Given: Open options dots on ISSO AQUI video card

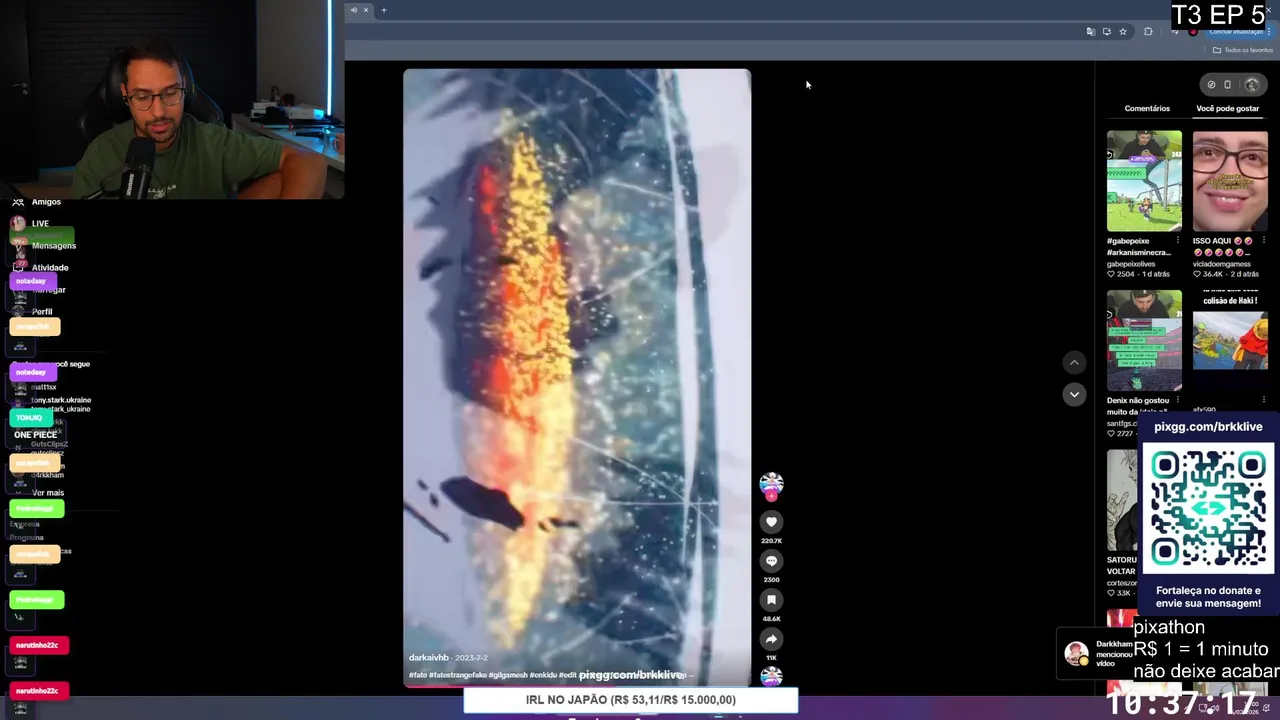Looking at the screenshot, I should 1264,241.
